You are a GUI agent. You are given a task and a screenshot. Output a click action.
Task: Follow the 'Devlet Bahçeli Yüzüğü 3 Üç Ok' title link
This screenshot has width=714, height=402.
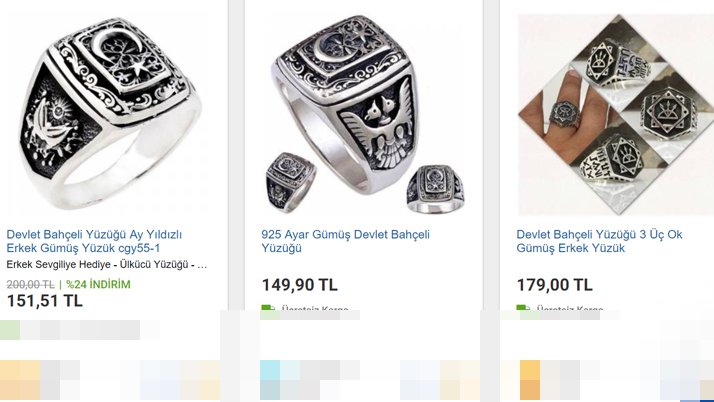(599, 241)
